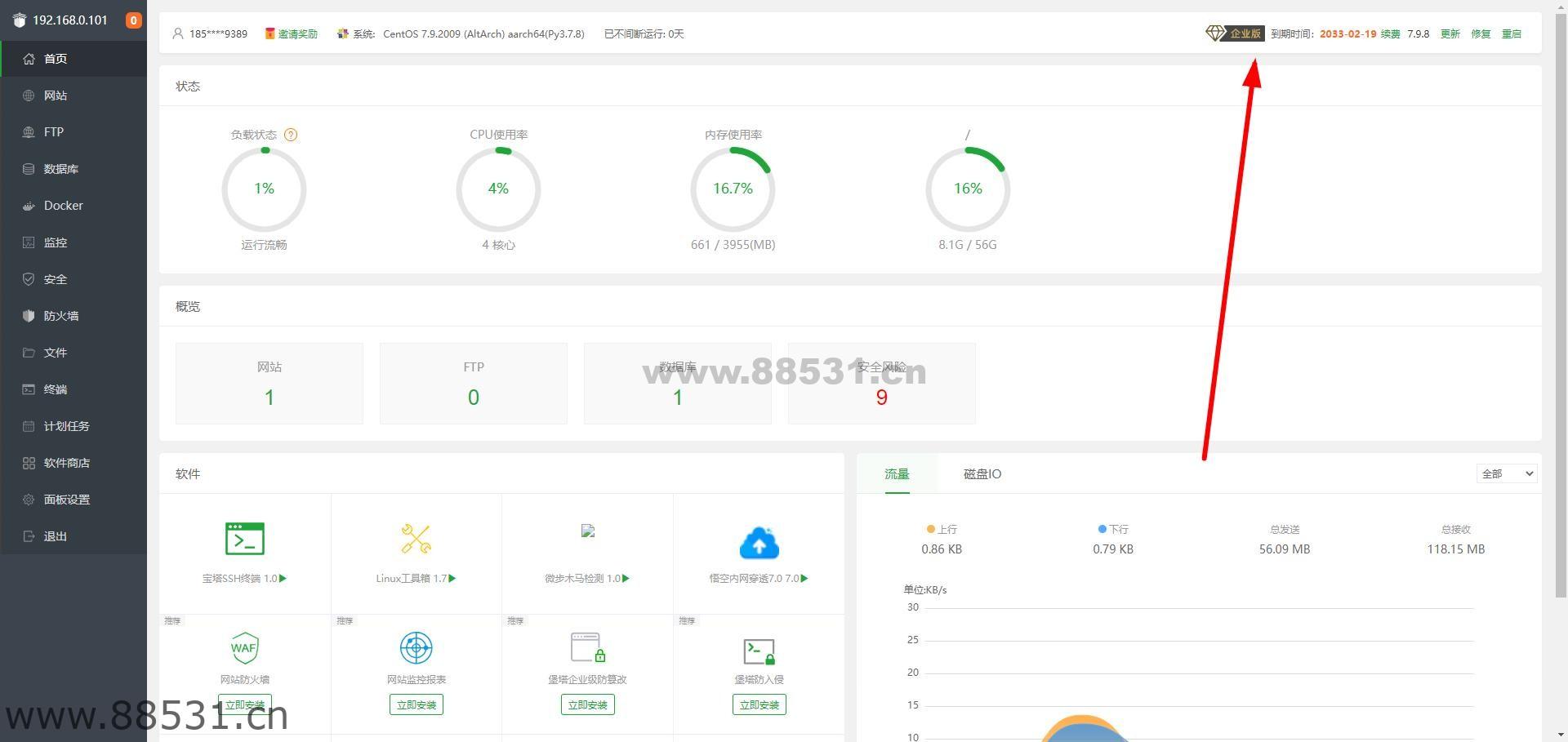This screenshot has height=742, width=1568.
Task: Click the 192.168.0.101 server title
Action: click(x=70, y=20)
